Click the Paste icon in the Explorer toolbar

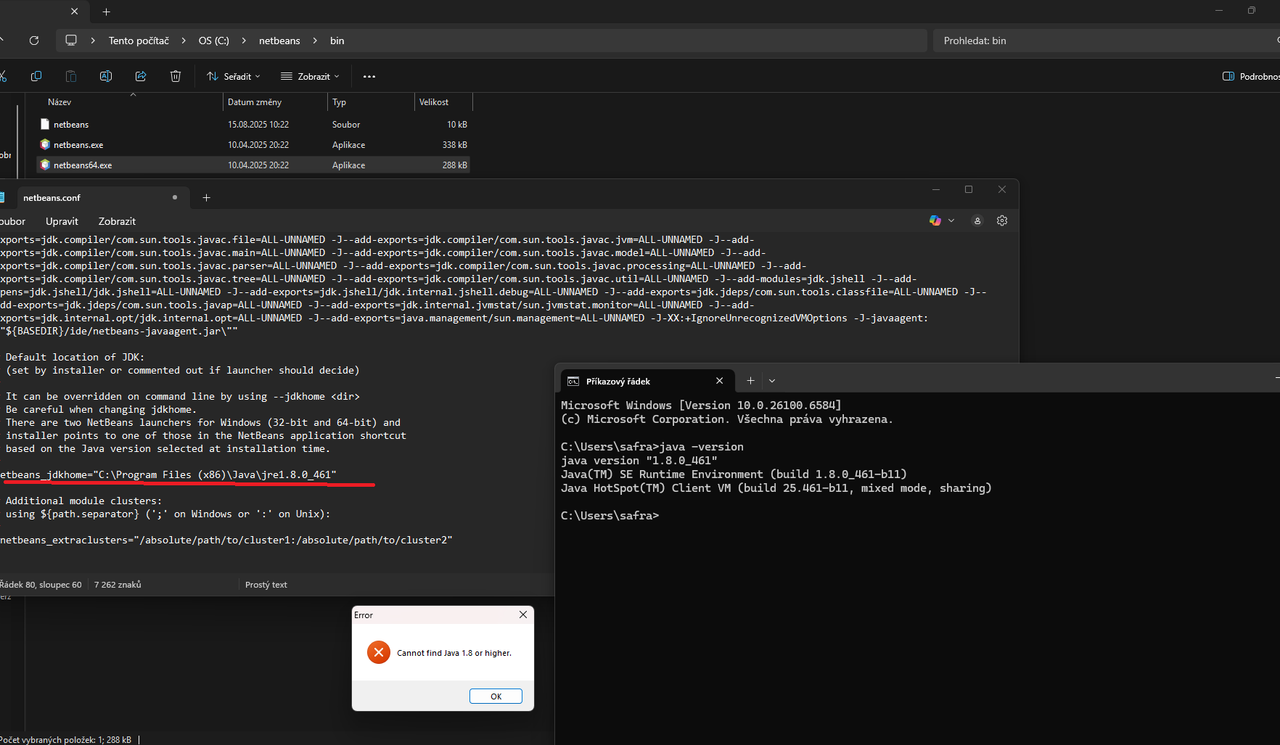pyautogui.click(x=71, y=76)
